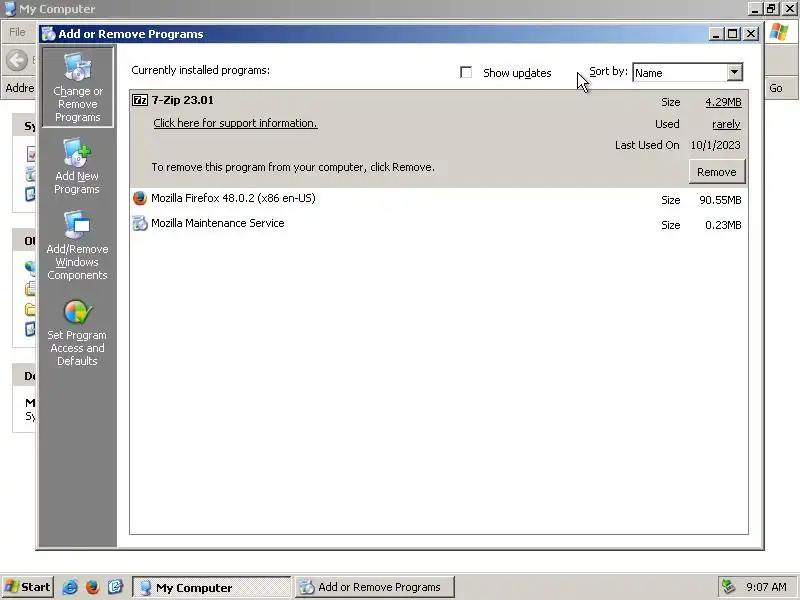
Task: Click the 'rarely' usage value
Action: pyautogui.click(x=726, y=124)
